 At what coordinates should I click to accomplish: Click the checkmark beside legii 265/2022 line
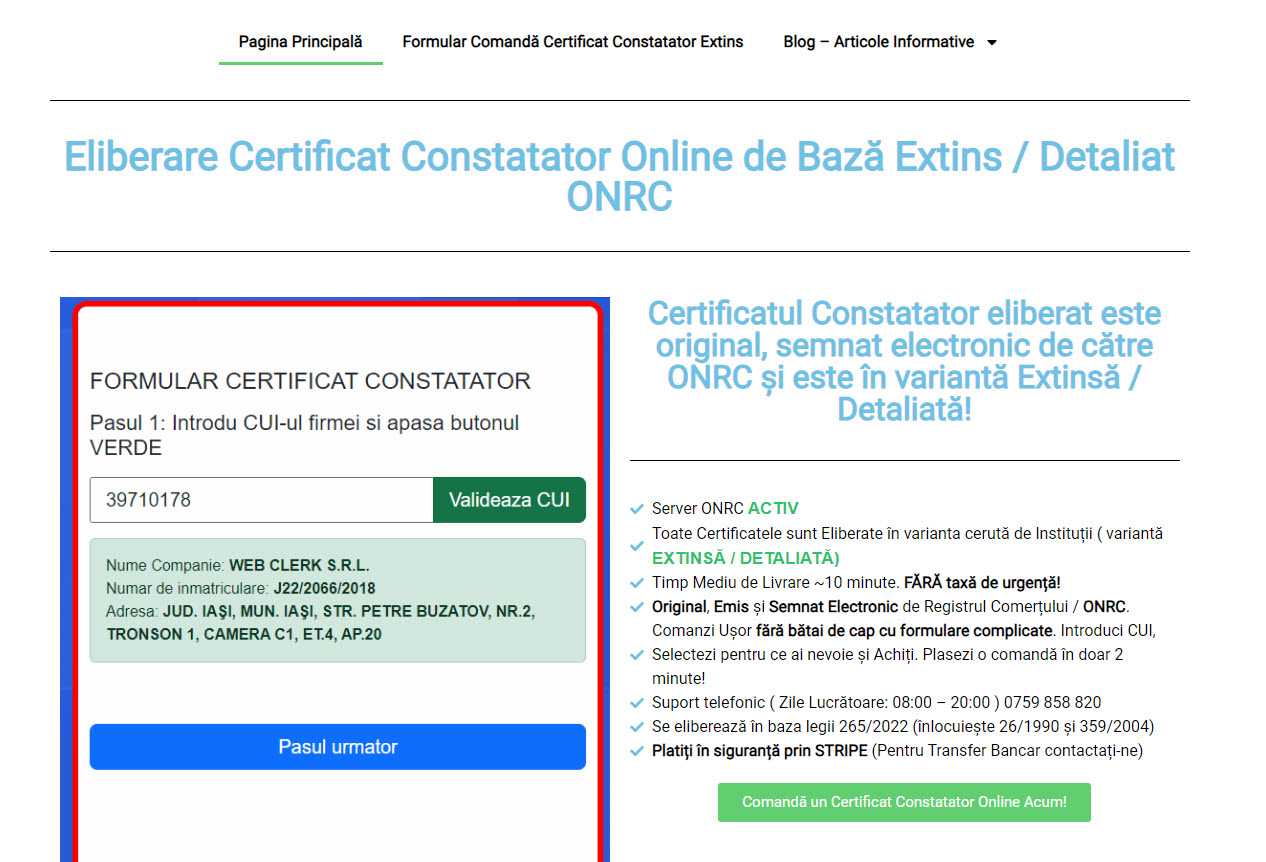click(x=637, y=726)
